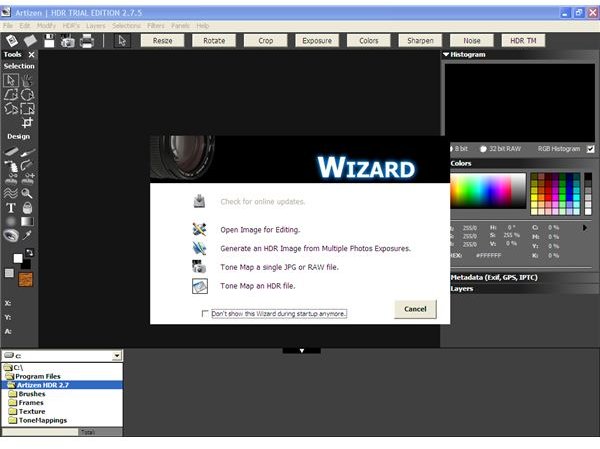The image size is (600, 449).
Task: Tick Don't show this Wizard during startup checkbox
Action: (205, 313)
